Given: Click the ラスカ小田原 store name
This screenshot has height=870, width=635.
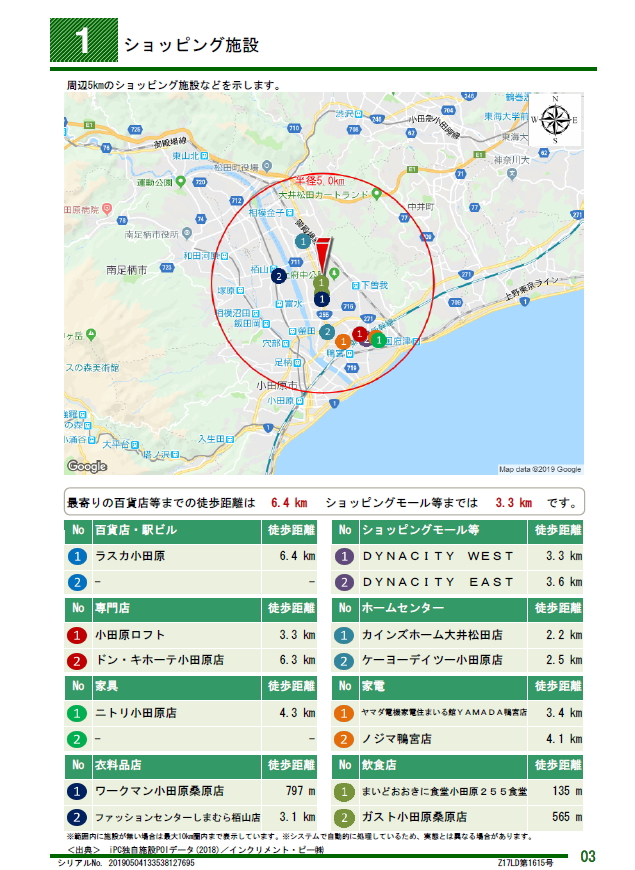Looking at the screenshot, I should pos(130,556).
